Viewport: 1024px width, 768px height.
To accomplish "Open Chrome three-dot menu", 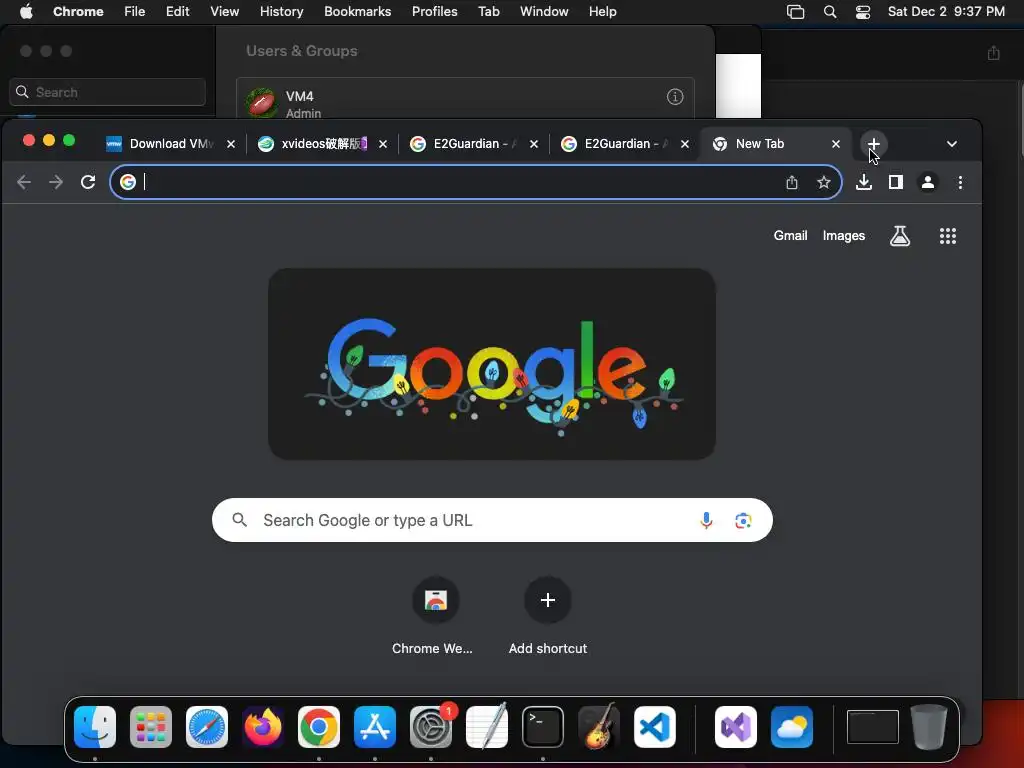I will [x=960, y=182].
